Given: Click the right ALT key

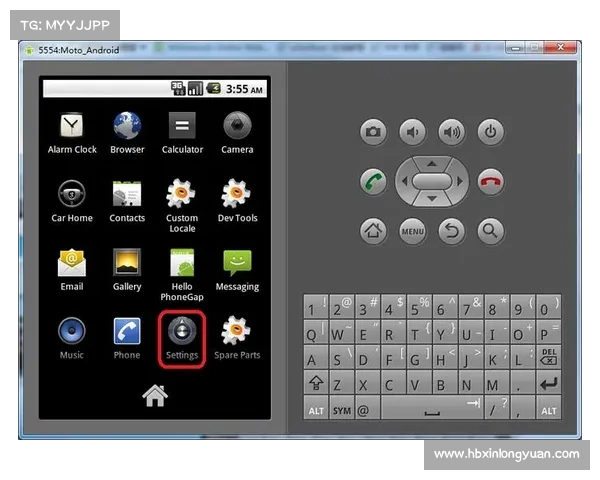Looking at the screenshot, I should point(549,408).
